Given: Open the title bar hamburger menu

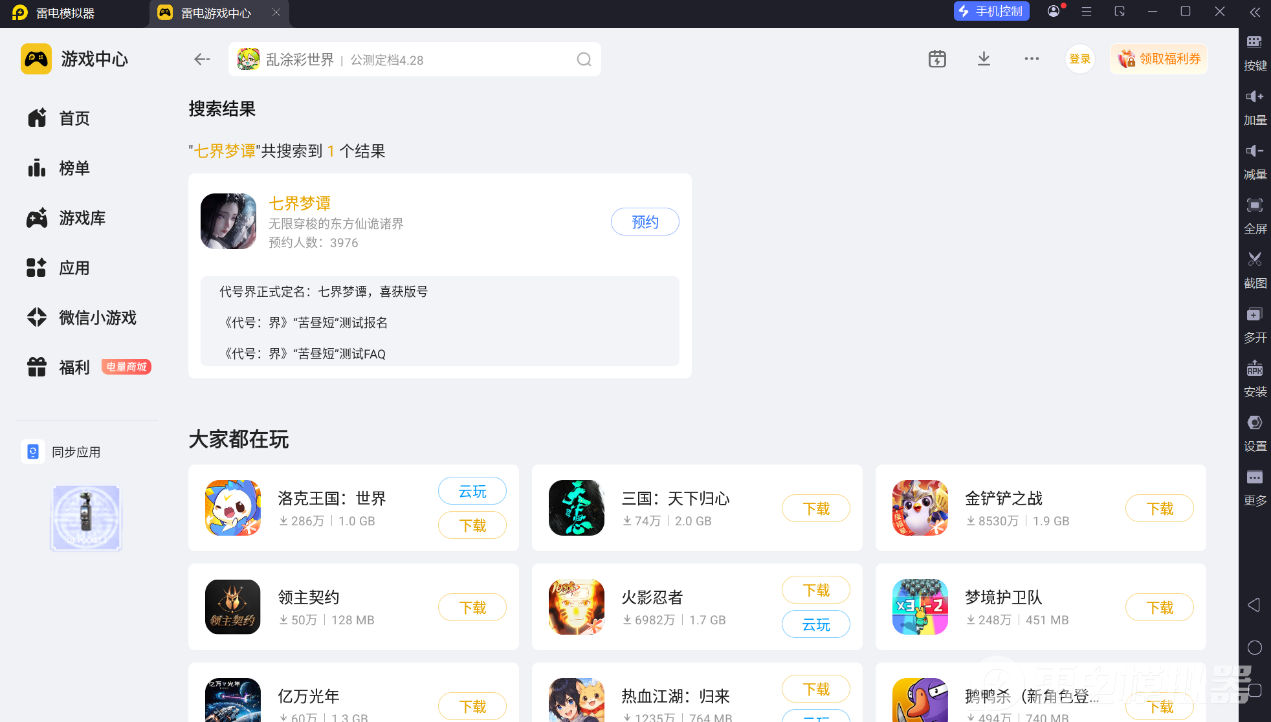Looking at the screenshot, I should [1086, 11].
